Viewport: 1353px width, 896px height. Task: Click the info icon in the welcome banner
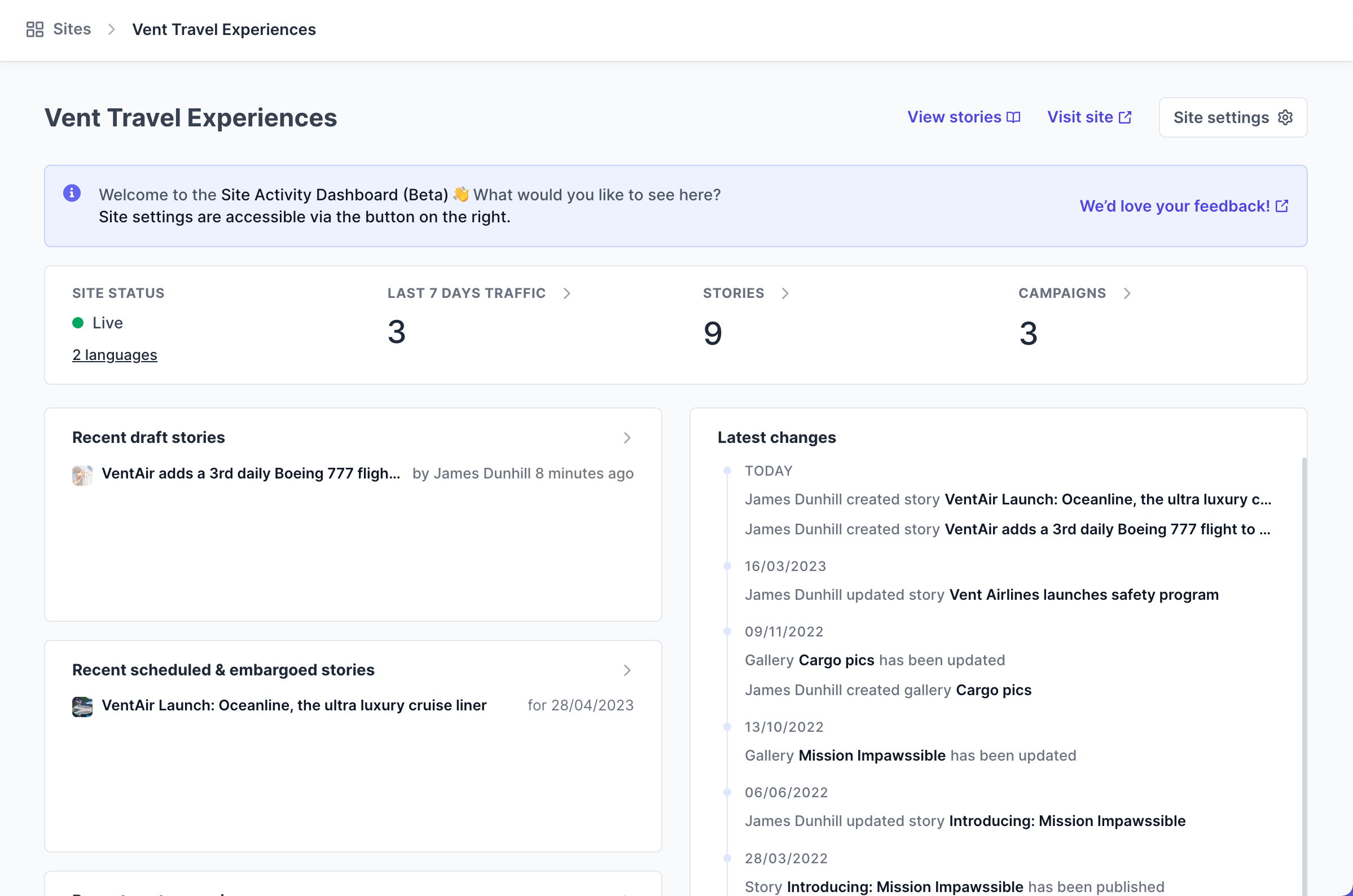point(72,194)
